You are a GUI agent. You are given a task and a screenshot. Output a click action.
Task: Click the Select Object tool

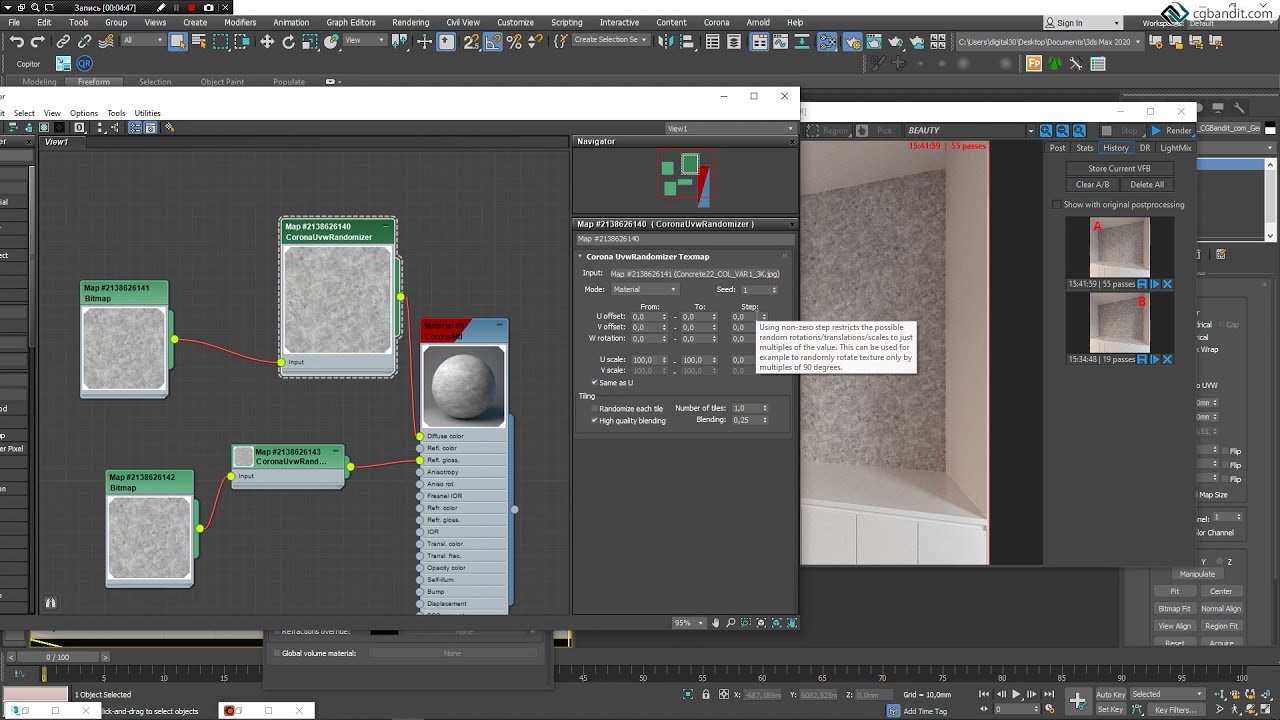178,41
